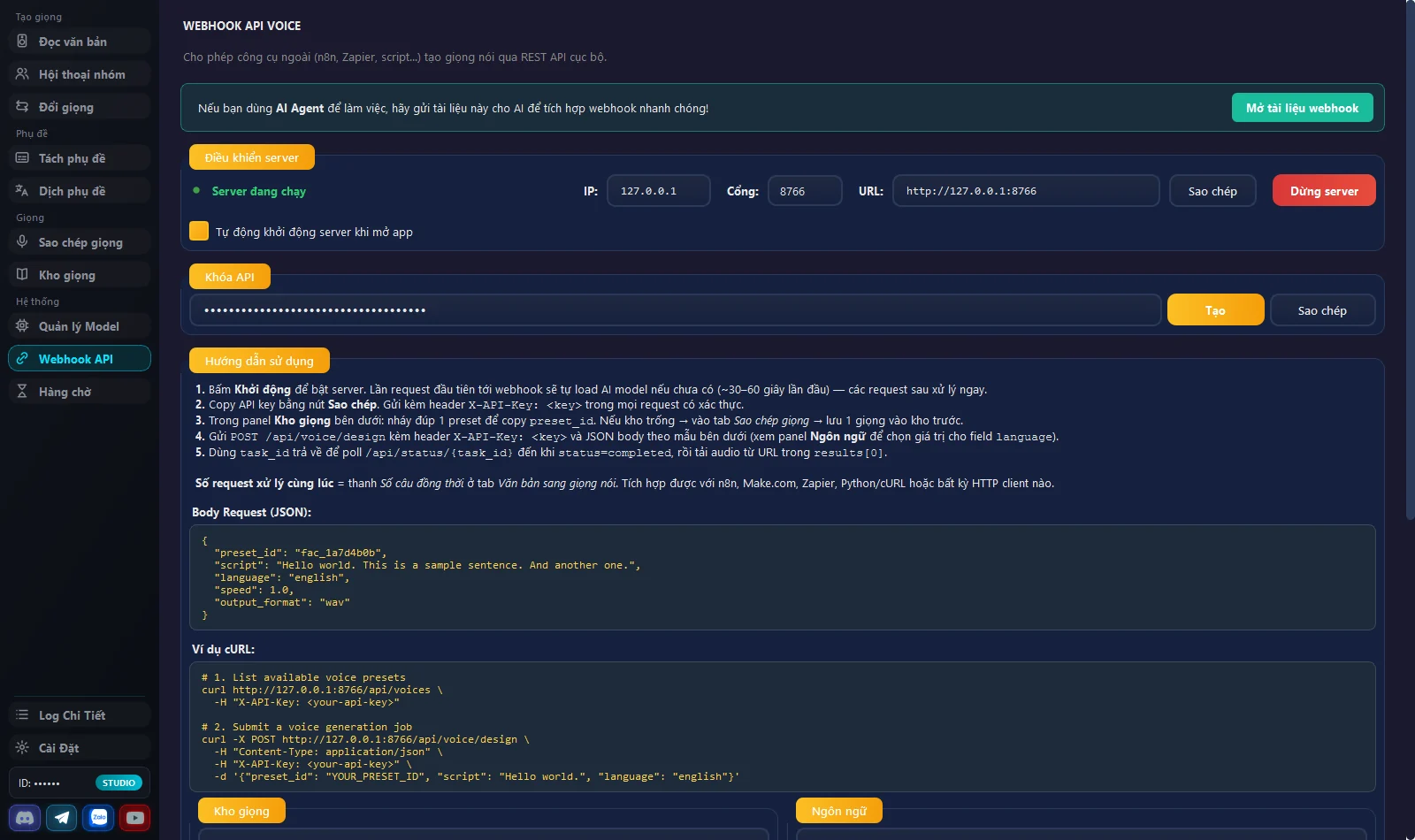
Task: Click the Kho giọng book icon
Action: coord(22,275)
